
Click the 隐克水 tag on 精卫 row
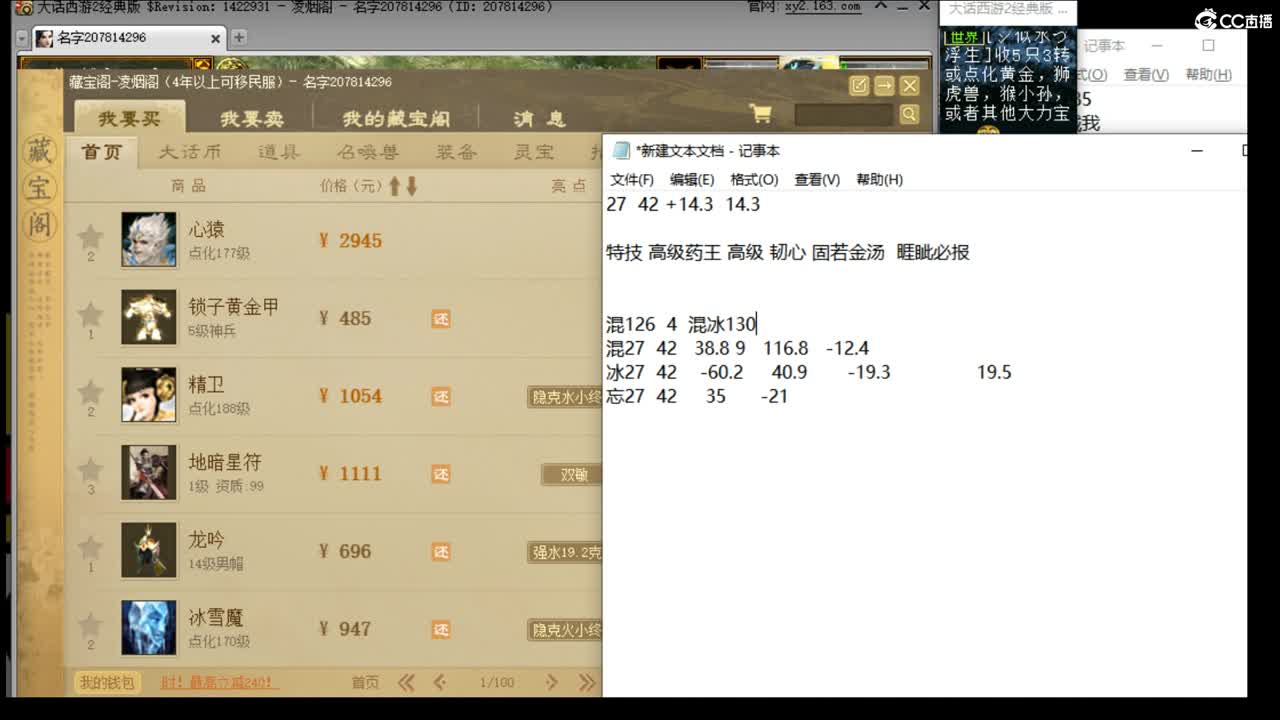(x=566, y=397)
